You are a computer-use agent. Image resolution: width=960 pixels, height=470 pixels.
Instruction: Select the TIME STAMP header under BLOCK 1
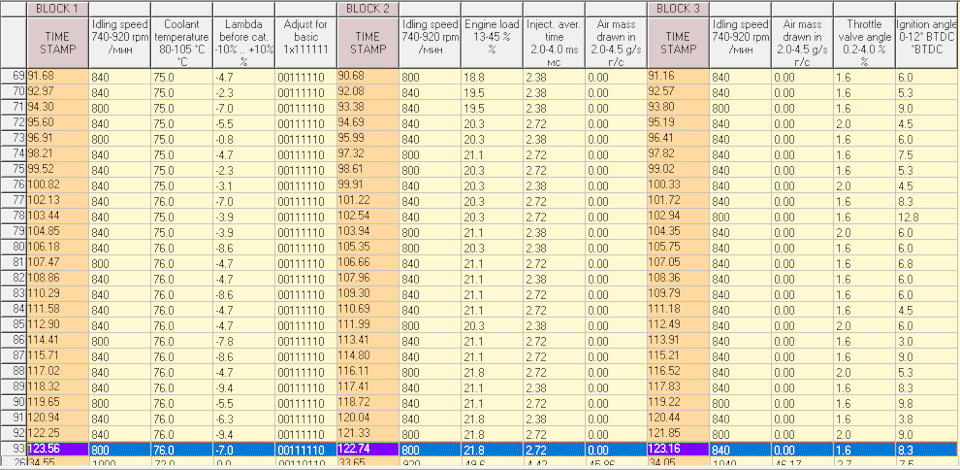coord(58,43)
